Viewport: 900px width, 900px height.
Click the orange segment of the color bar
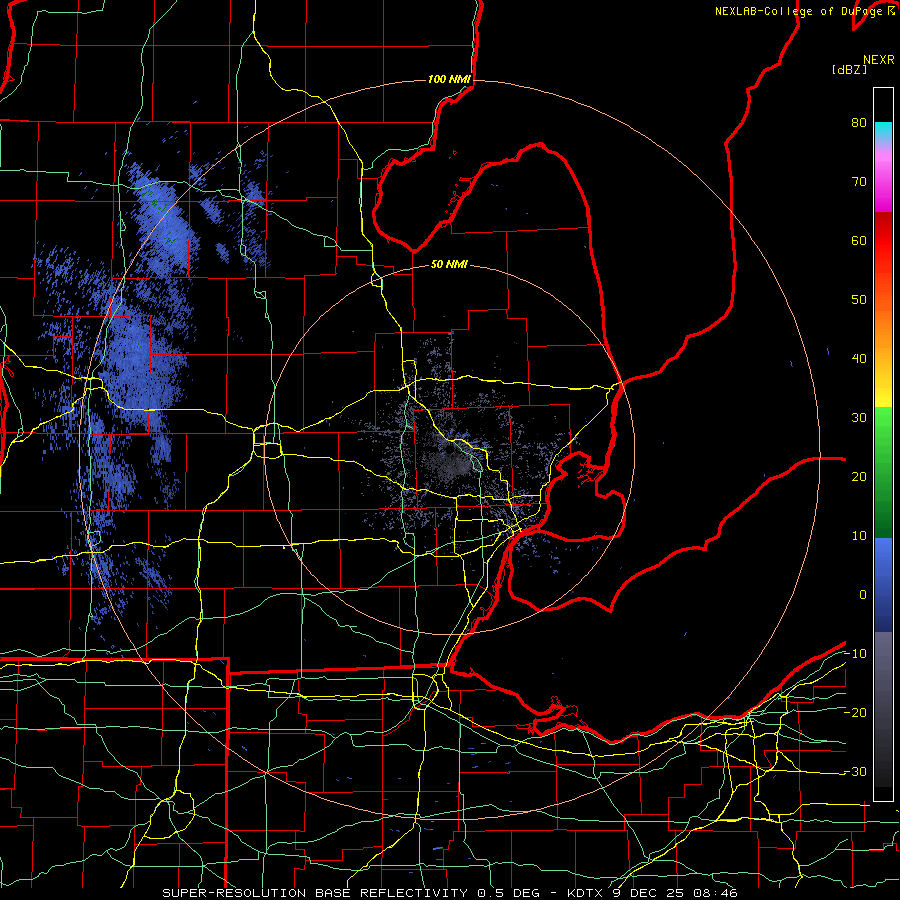pyautogui.click(x=883, y=330)
